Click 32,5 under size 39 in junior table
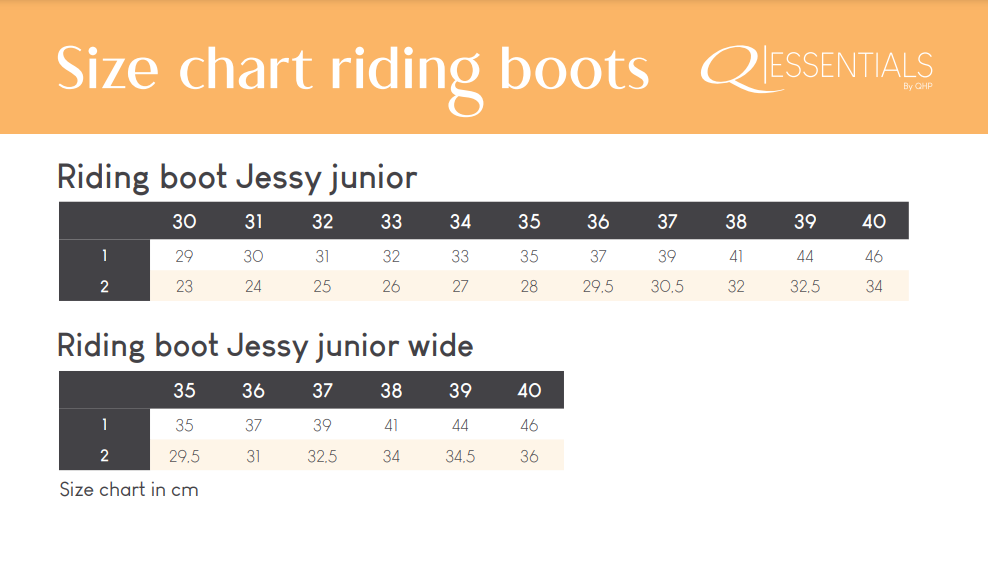The height and width of the screenshot is (562, 988). click(805, 286)
